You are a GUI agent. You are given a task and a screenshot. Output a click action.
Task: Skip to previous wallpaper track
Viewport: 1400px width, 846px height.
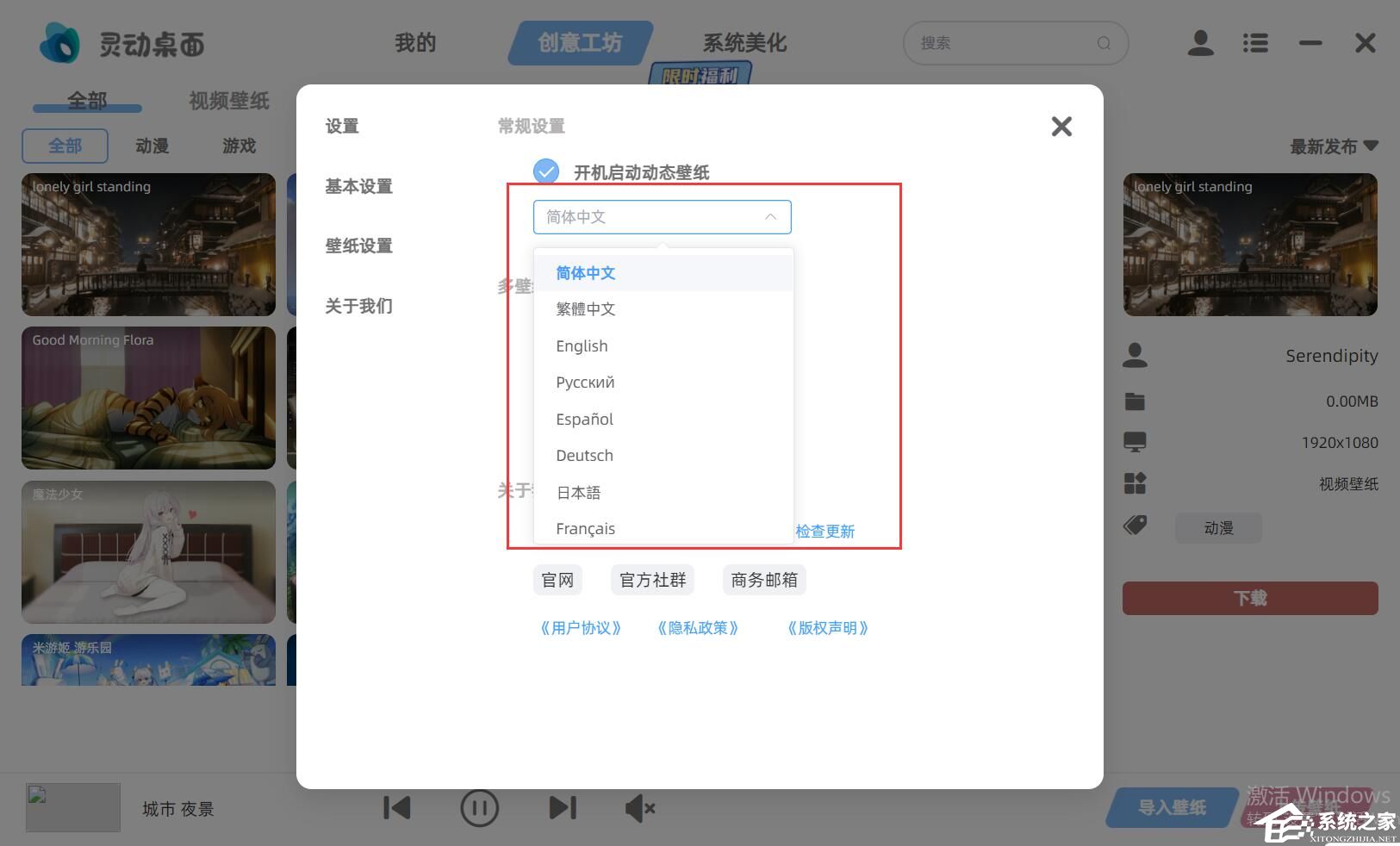coord(397,808)
